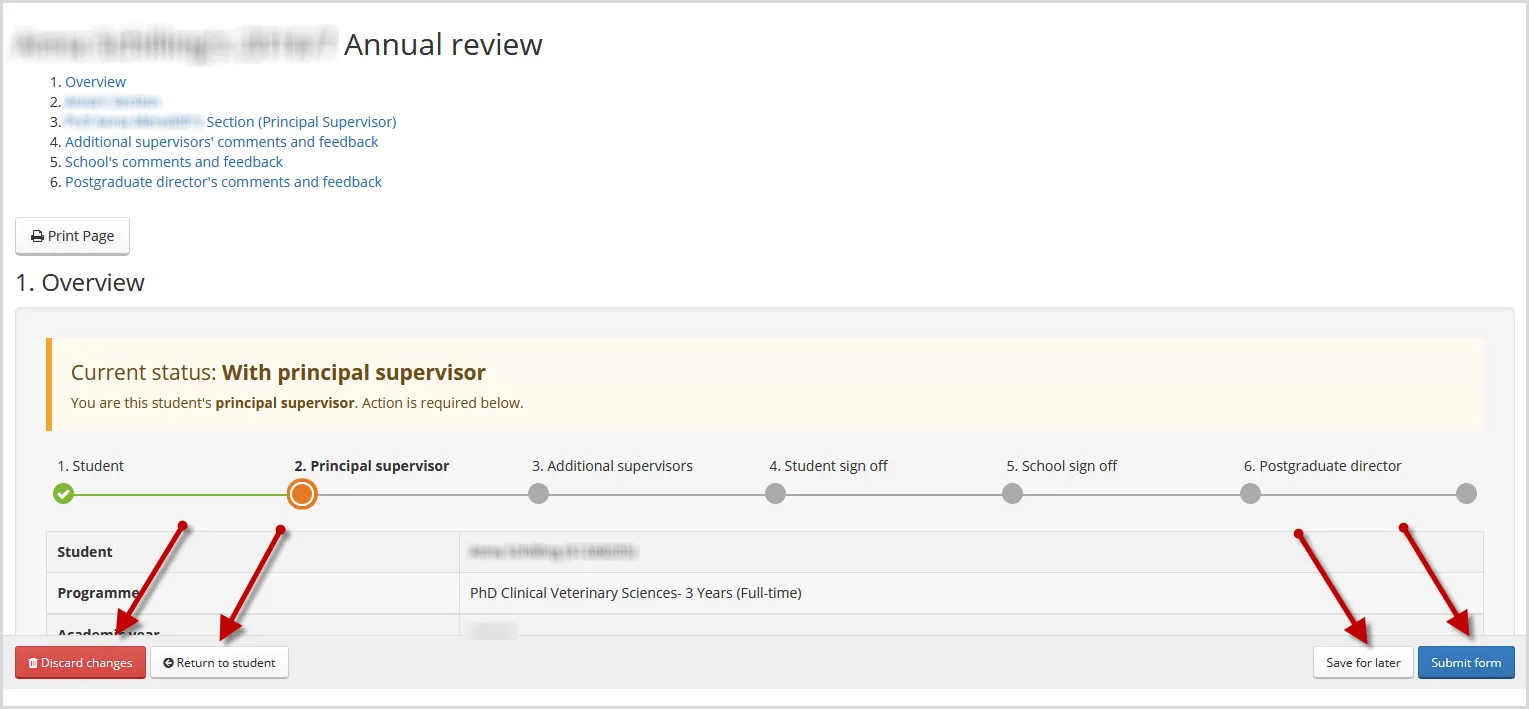Click the gray Additional supervisors step dot

538,493
